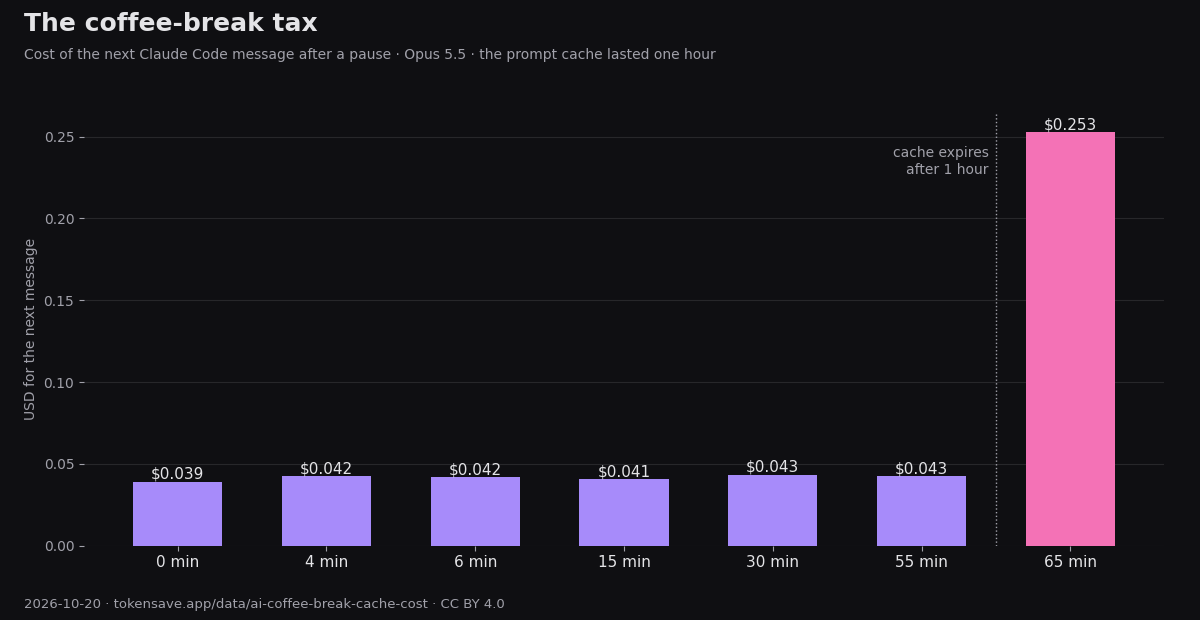Image resolution: width=1200 pixels, height=620 pixels.
Task: Click the $0.043 value above the 55 min bar
Action: [x=921, y=469]
